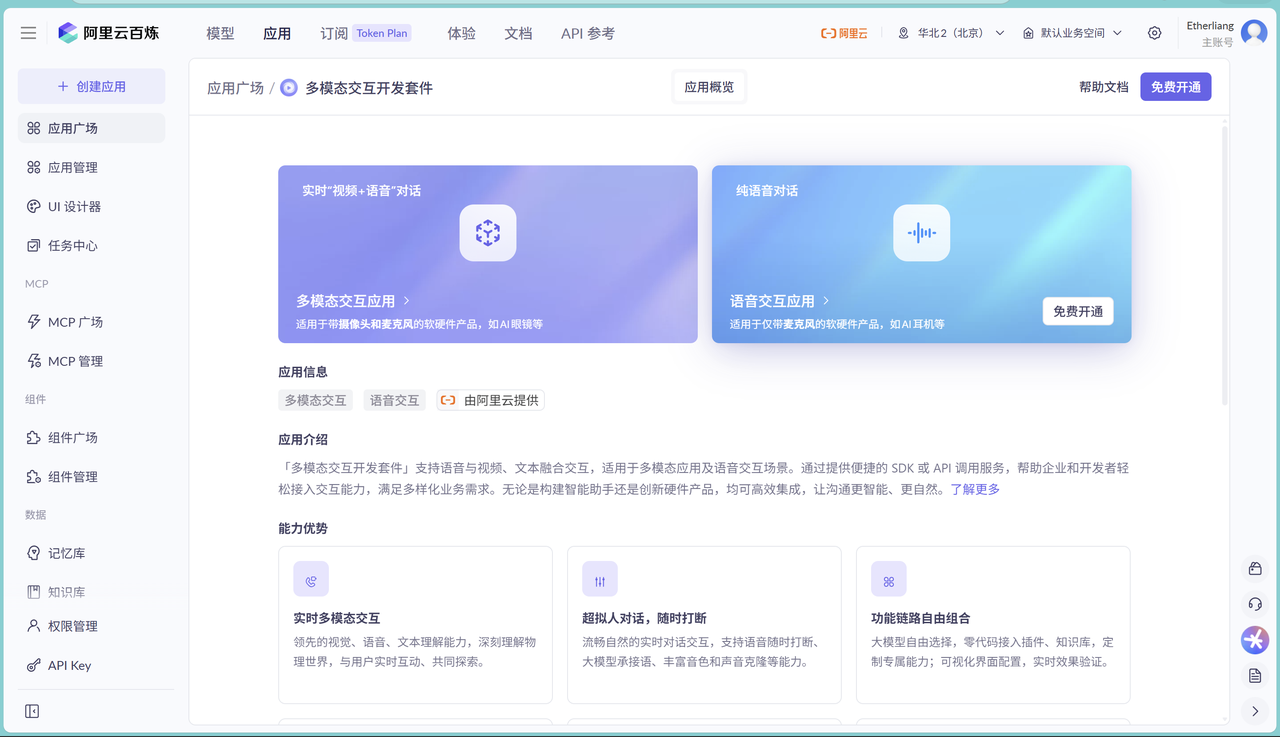Click the 创建应用 button
Screen dimensions: 1280x737
(x=91, y=87)
